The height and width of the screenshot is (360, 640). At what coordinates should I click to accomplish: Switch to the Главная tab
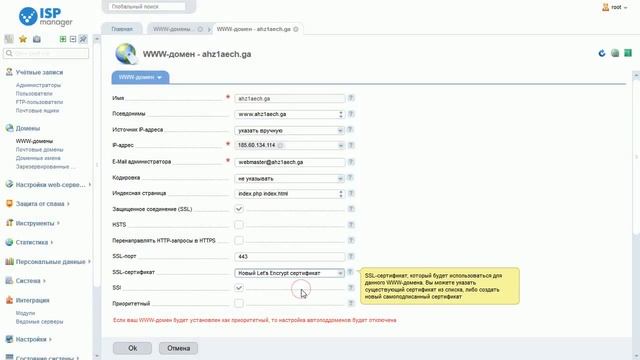tap(122, 29)
